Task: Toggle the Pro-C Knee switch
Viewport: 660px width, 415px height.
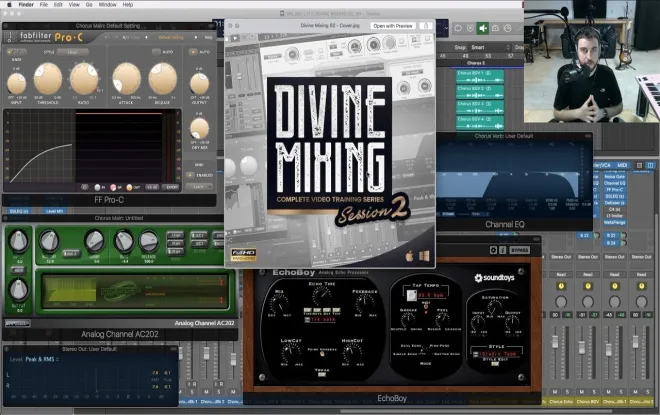Action: [17, 52]
